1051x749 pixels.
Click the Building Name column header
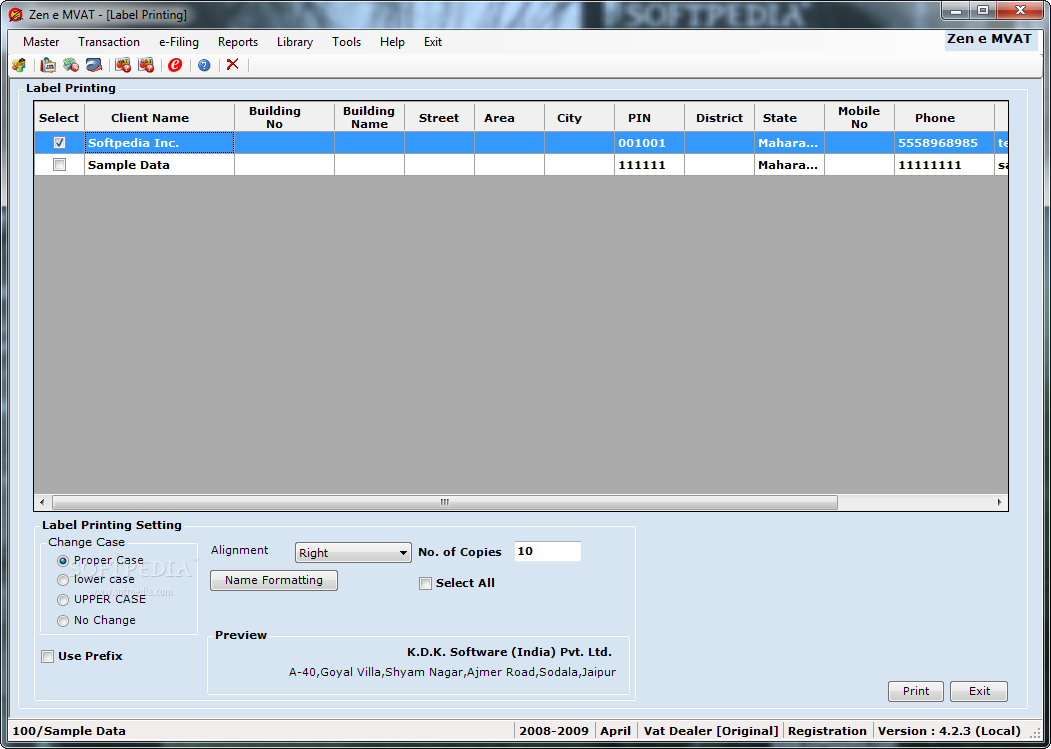[369, 117]
